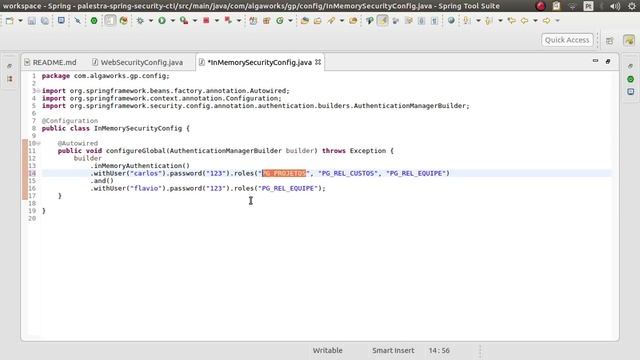Toggle the pressed toolbar button beside the Boot Dashboard icon

(x=110, y=20)
